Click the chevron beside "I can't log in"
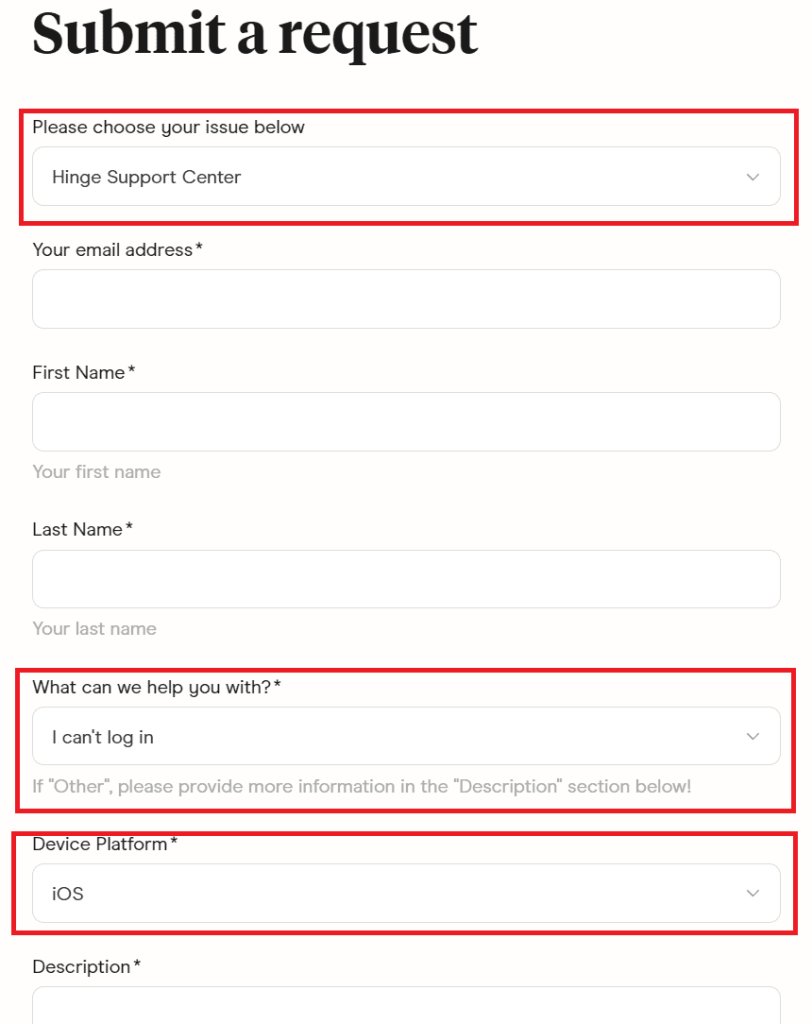Screen dimensions: 812x1024 (x=753, y=735)
